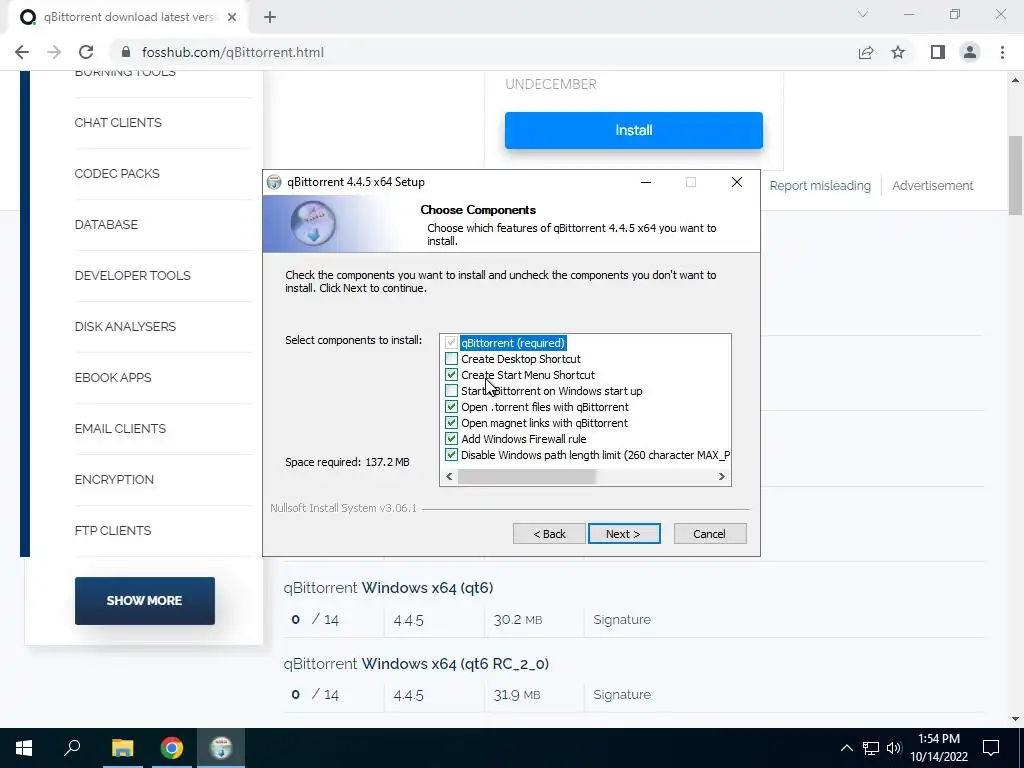1024x768 pixels.
Task: Open DATABASE category
Action: [106, 225]
